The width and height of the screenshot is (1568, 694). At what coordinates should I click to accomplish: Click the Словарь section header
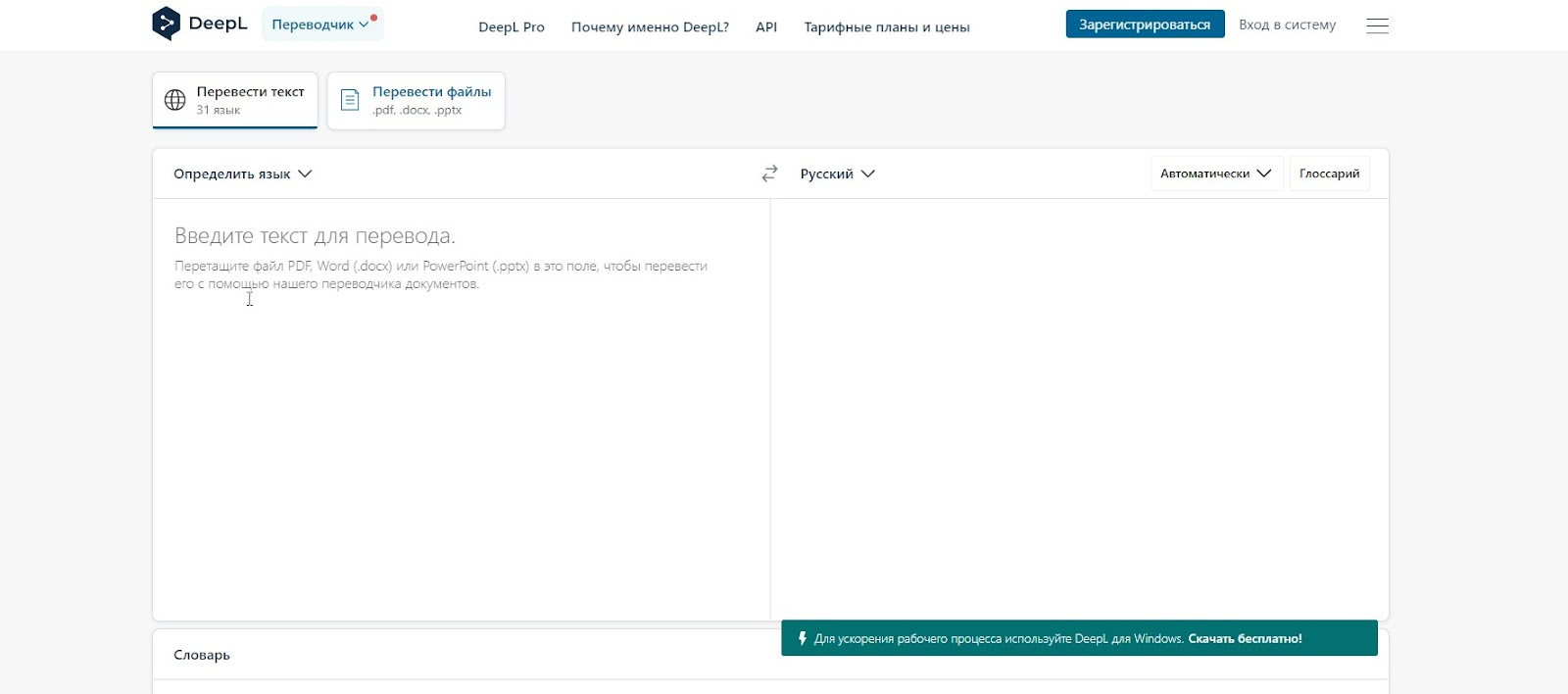pos(202,655)
